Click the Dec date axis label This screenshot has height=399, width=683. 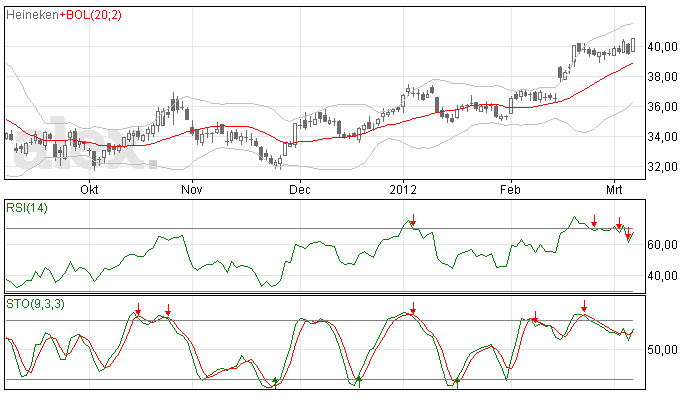click(300, 190)
